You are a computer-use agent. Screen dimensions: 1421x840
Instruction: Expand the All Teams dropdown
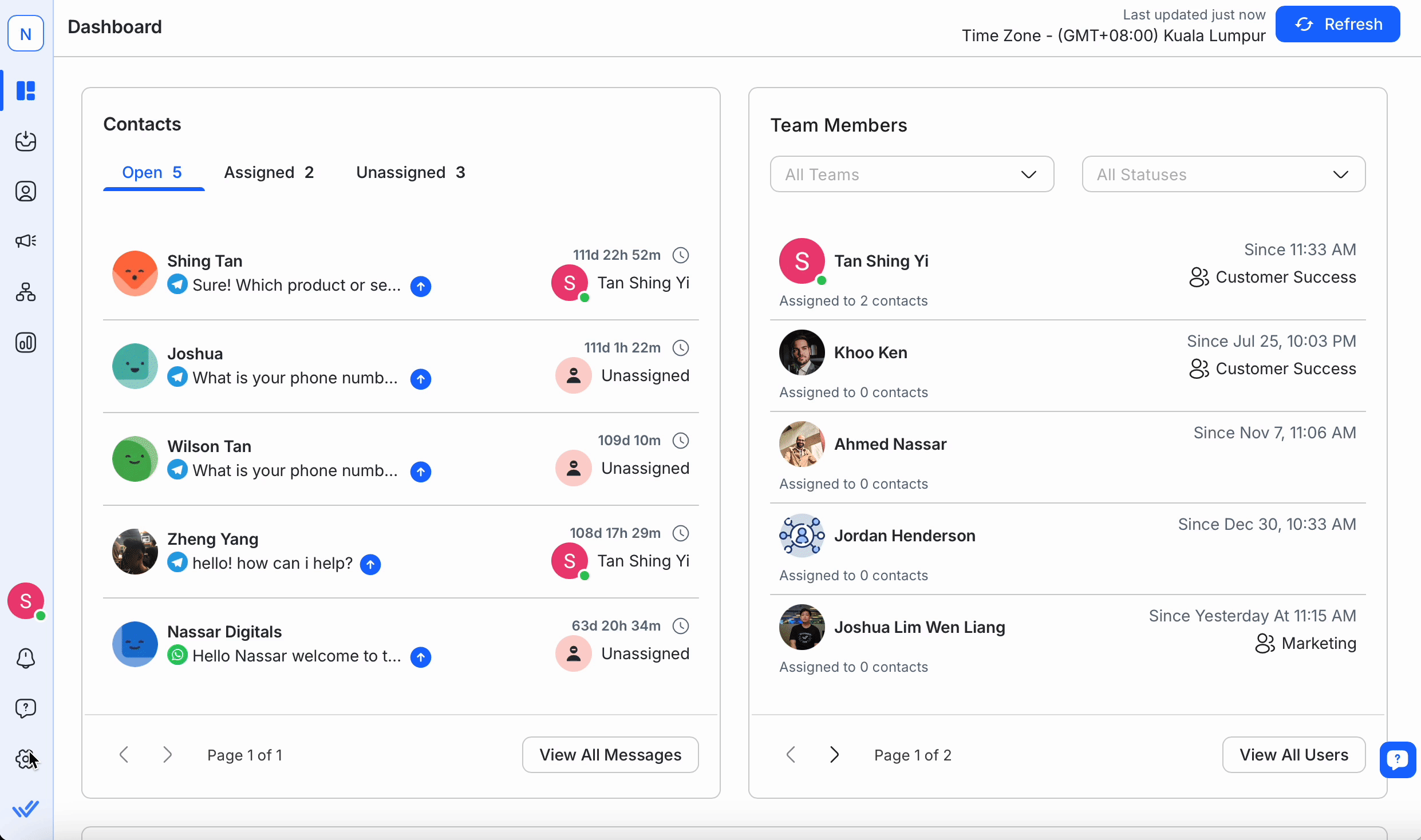tap(911, 174)
